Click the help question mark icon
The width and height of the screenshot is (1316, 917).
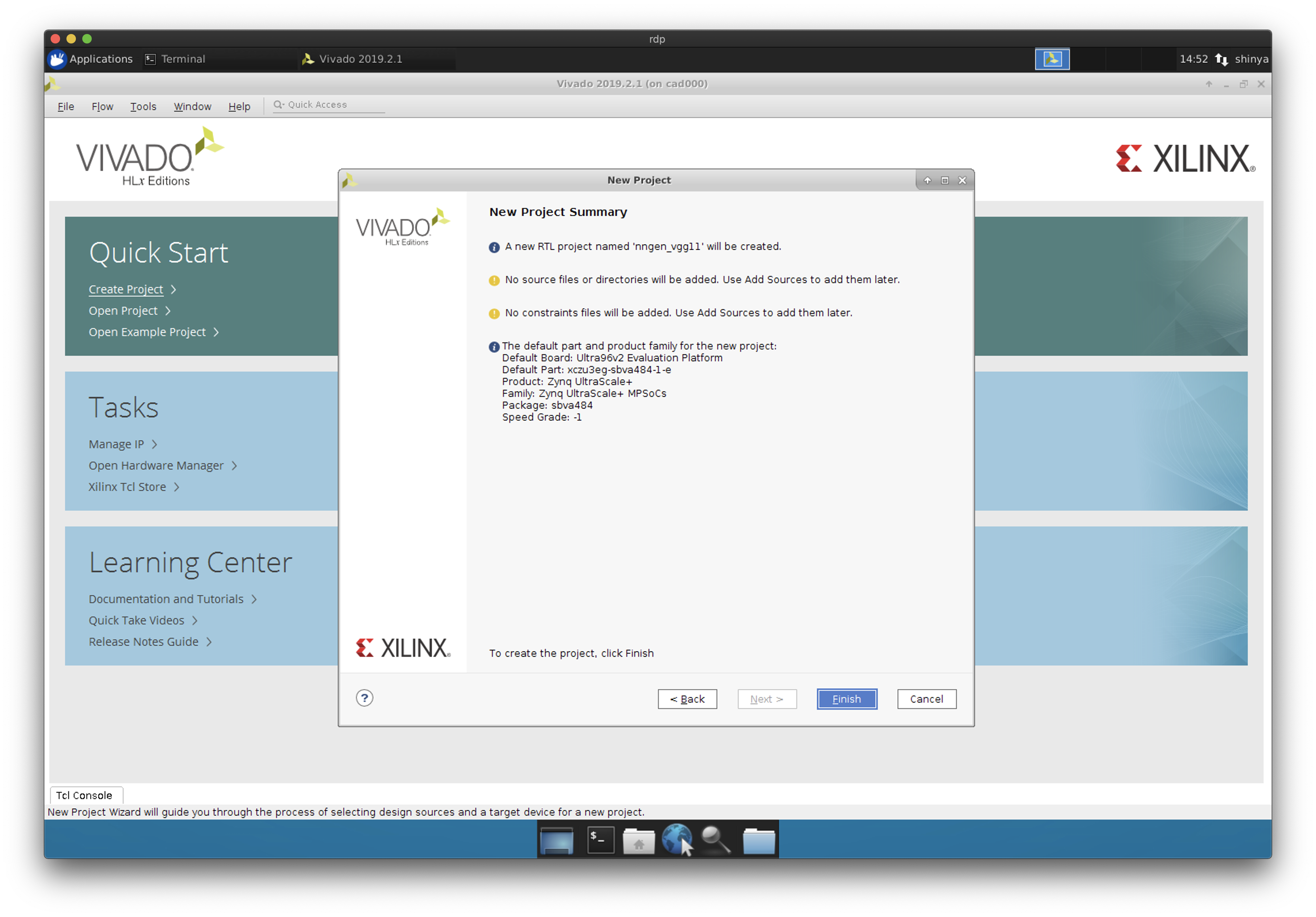[365, 698]
